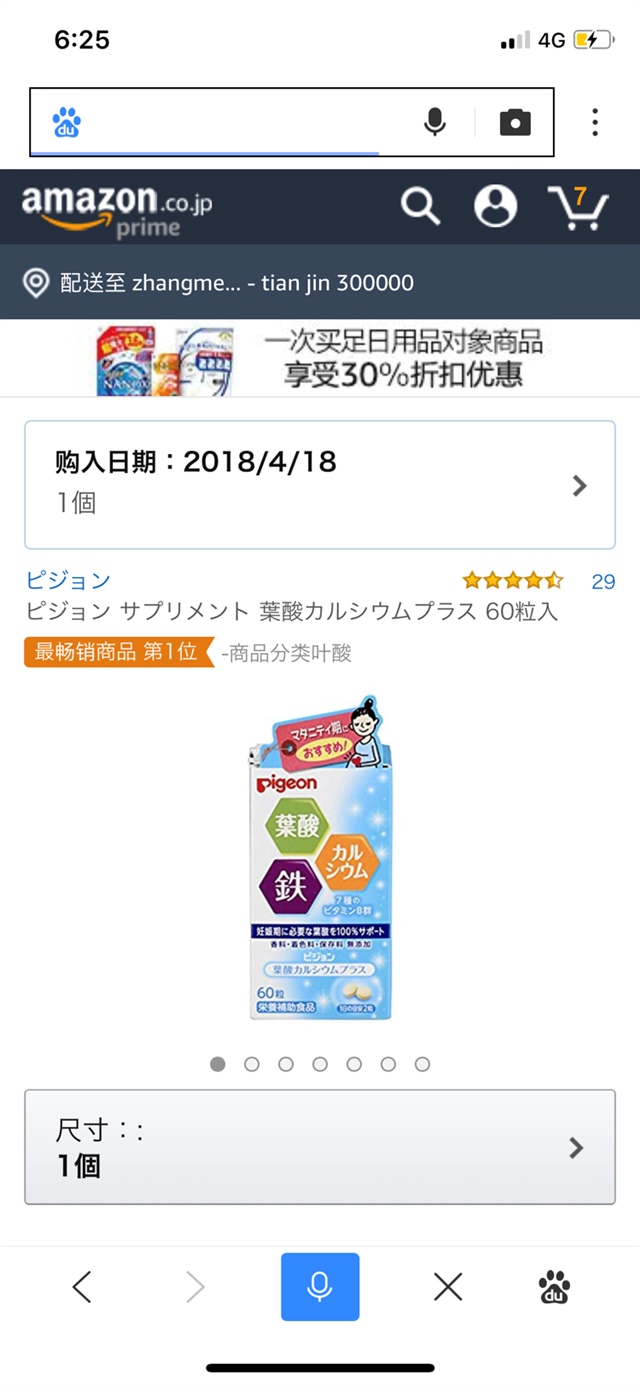Activate voice search microphone in address bar

click(x=434, y=122)
